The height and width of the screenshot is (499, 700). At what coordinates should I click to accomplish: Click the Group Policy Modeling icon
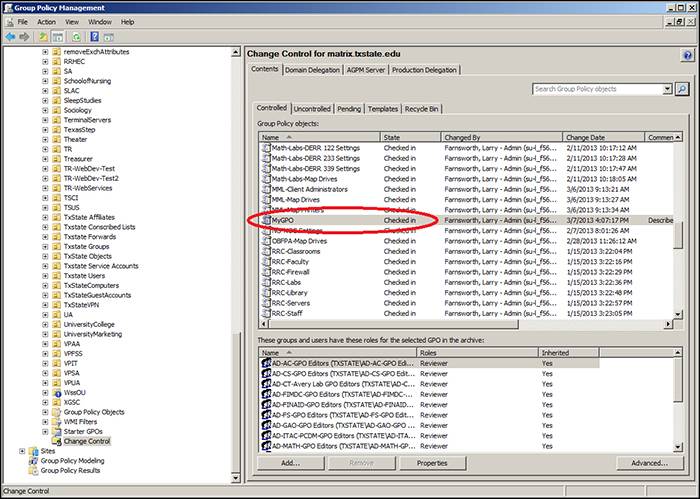tap(33, 461)
